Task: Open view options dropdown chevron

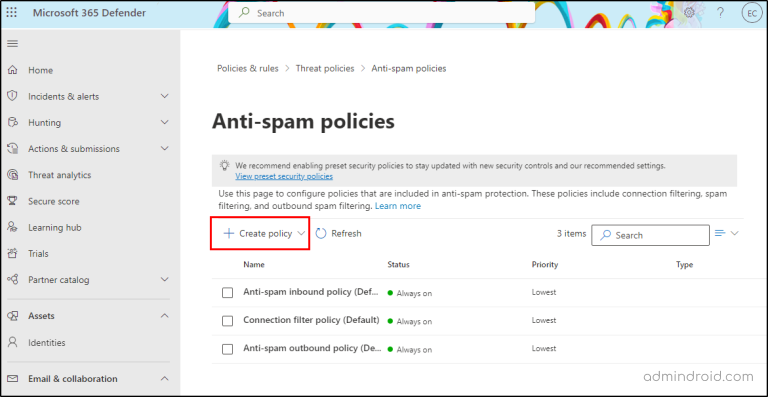Action: point(734,233)
